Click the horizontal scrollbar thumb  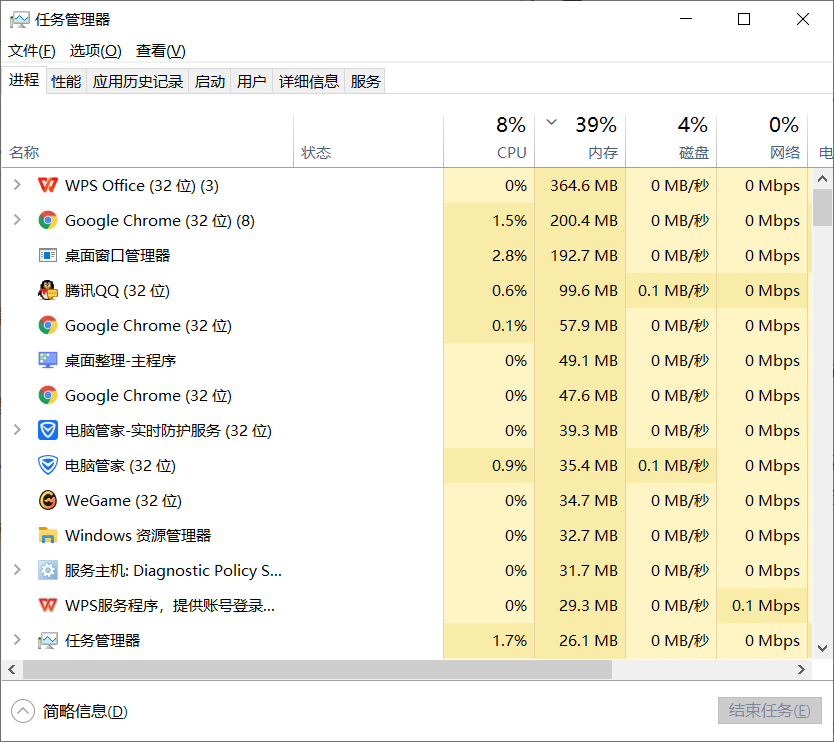(317, 670)
